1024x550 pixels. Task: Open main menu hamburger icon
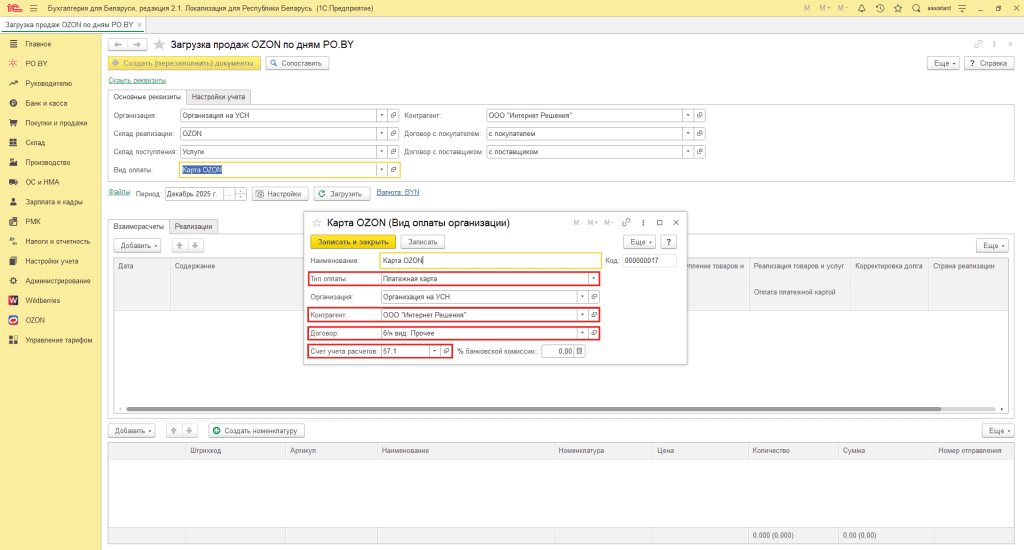coord(33,8)
